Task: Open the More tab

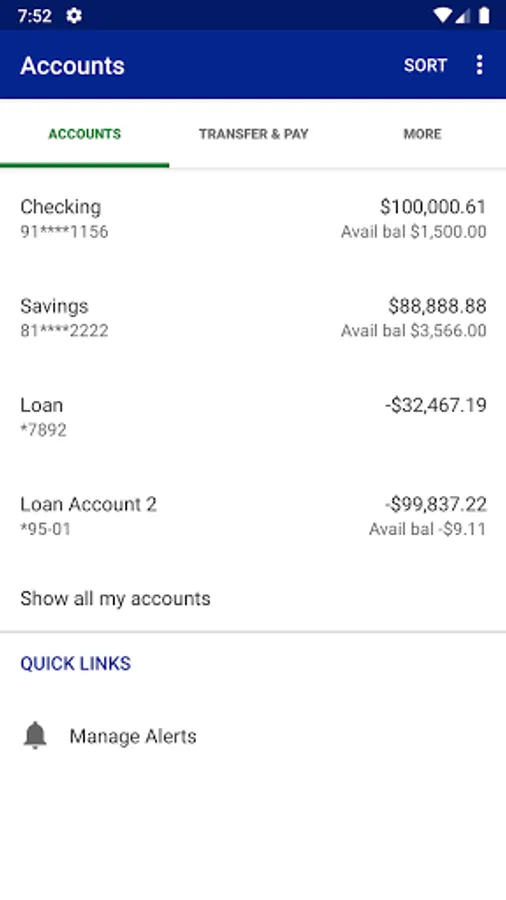Action: pos(422,134)
